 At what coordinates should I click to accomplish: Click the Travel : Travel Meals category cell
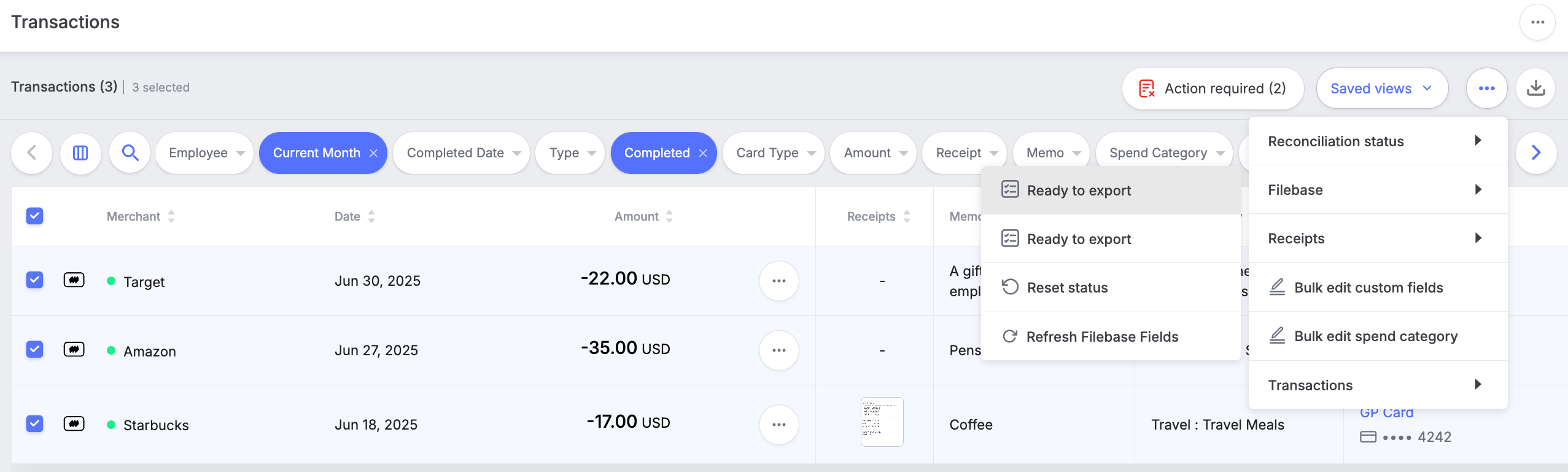[1217, 425]
